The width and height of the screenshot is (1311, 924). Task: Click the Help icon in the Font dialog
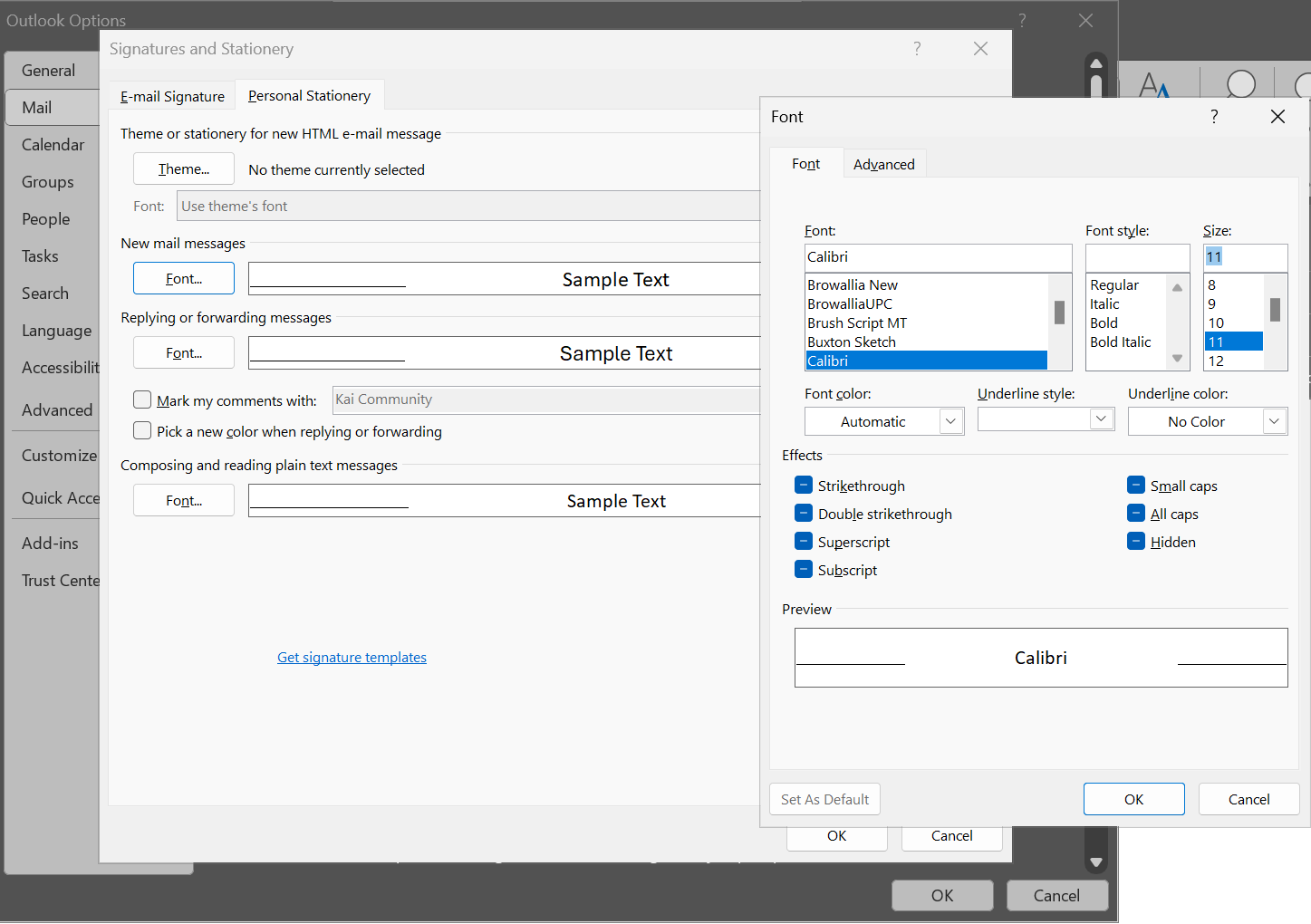point(1214,116)
